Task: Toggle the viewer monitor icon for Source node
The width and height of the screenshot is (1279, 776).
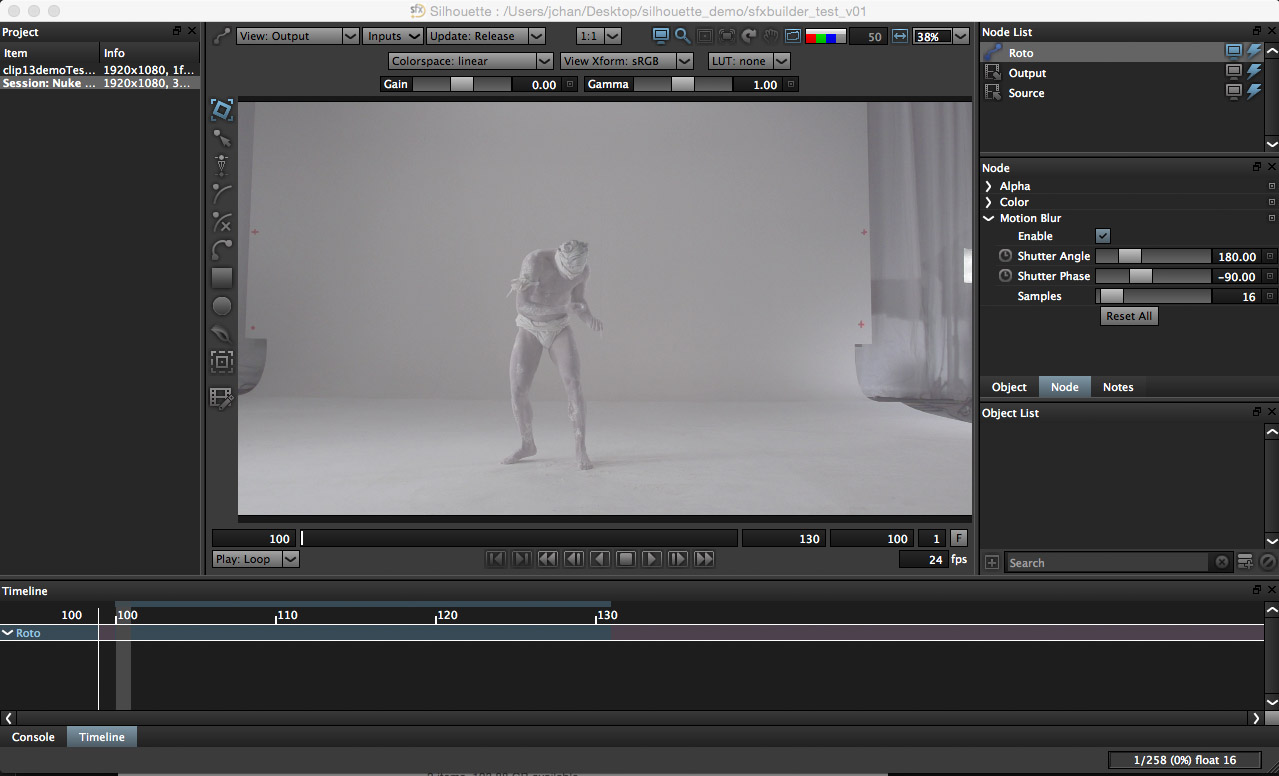Action: (1235, 93)
